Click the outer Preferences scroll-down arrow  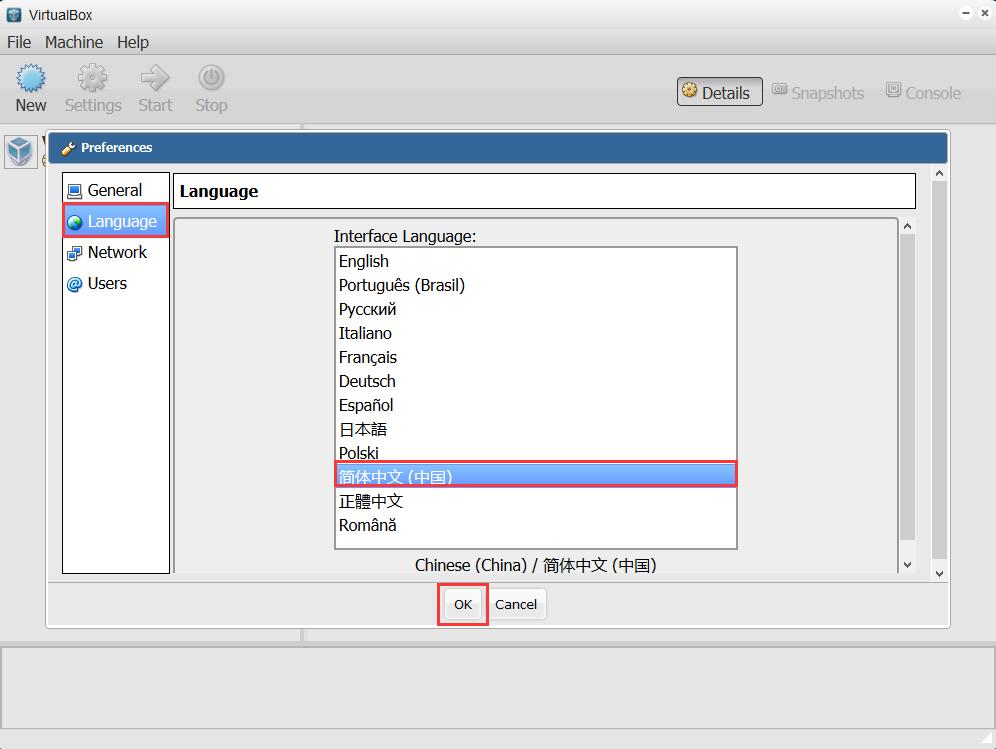coord(939,574)
